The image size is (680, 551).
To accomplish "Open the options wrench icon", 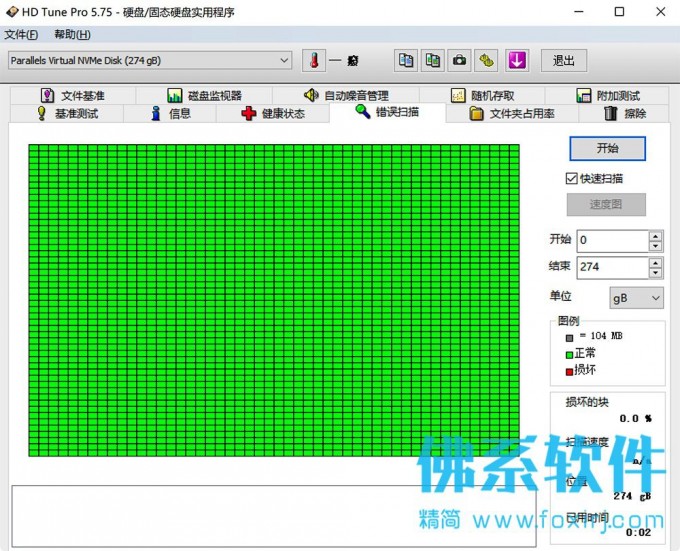I will pos(487,60).
